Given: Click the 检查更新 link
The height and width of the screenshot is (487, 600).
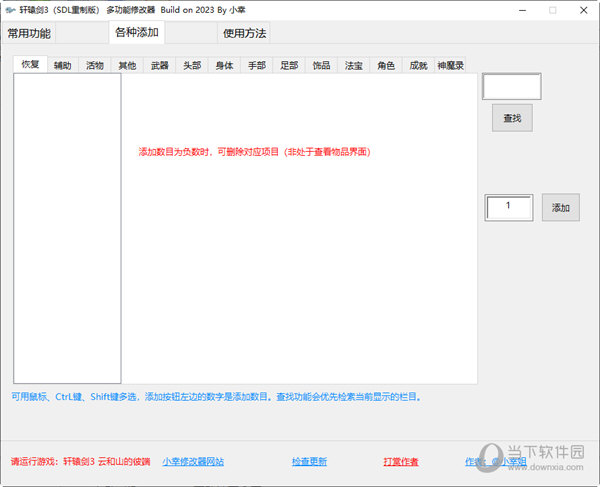Looking at the screenshot, I should 309,462.
